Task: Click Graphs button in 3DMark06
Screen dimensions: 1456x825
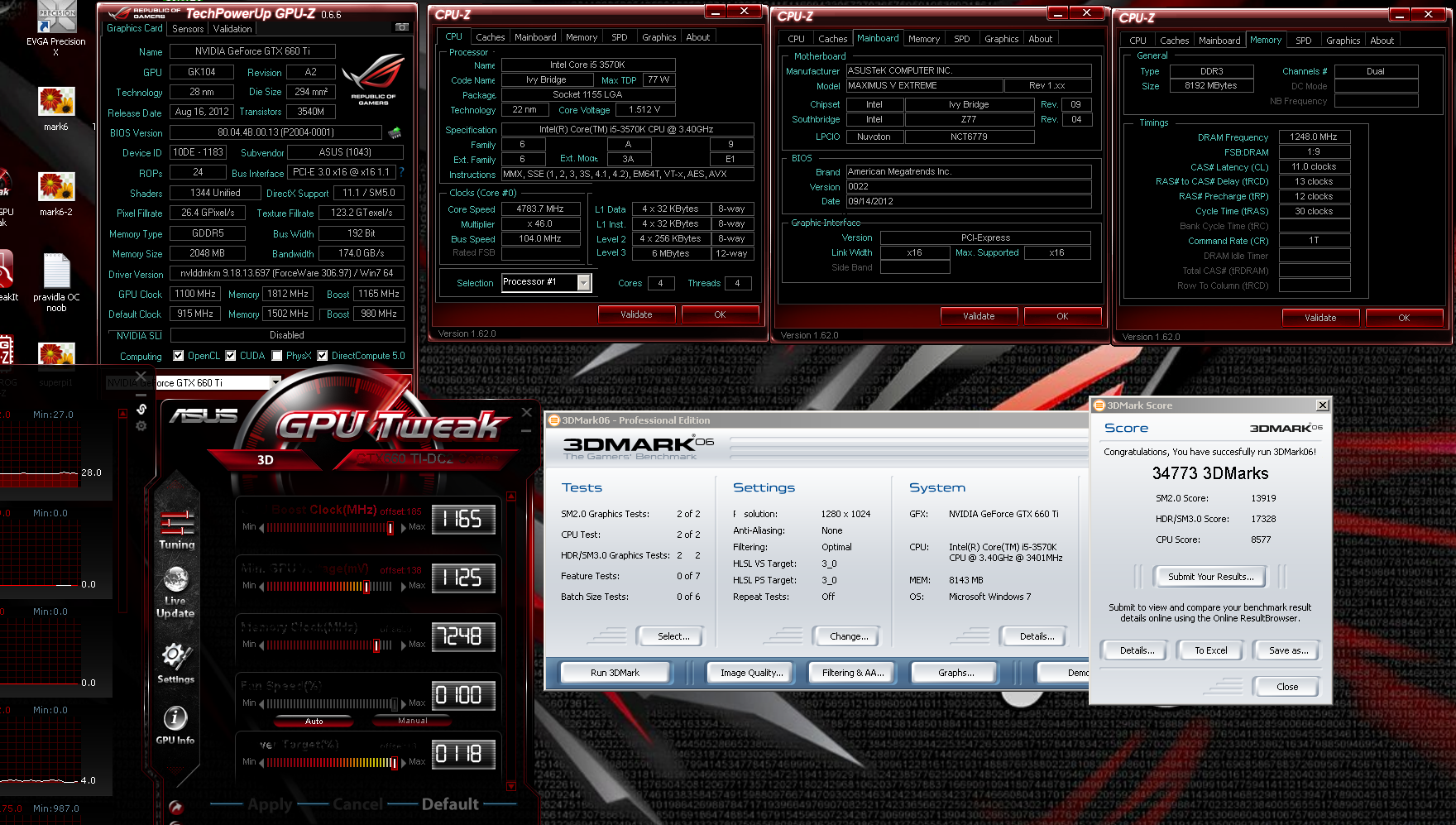Action: click(955, 673)
